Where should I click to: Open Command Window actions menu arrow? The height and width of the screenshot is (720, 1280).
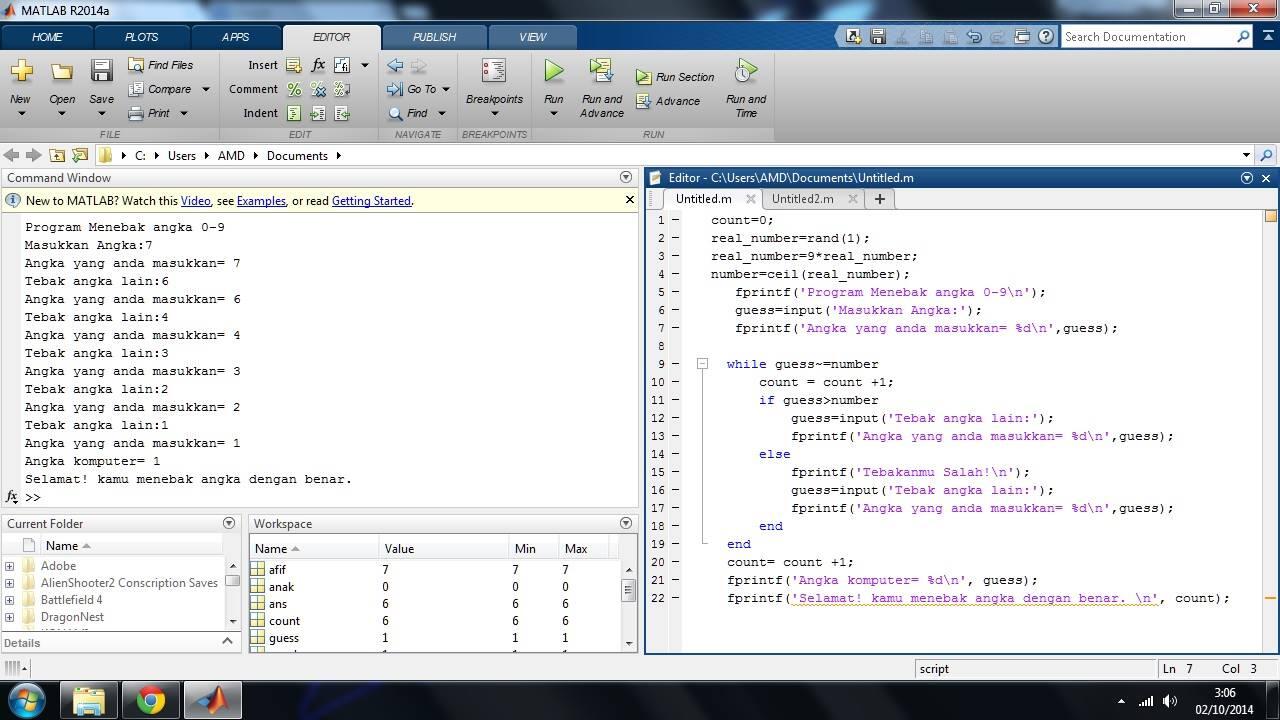point(626,177)
